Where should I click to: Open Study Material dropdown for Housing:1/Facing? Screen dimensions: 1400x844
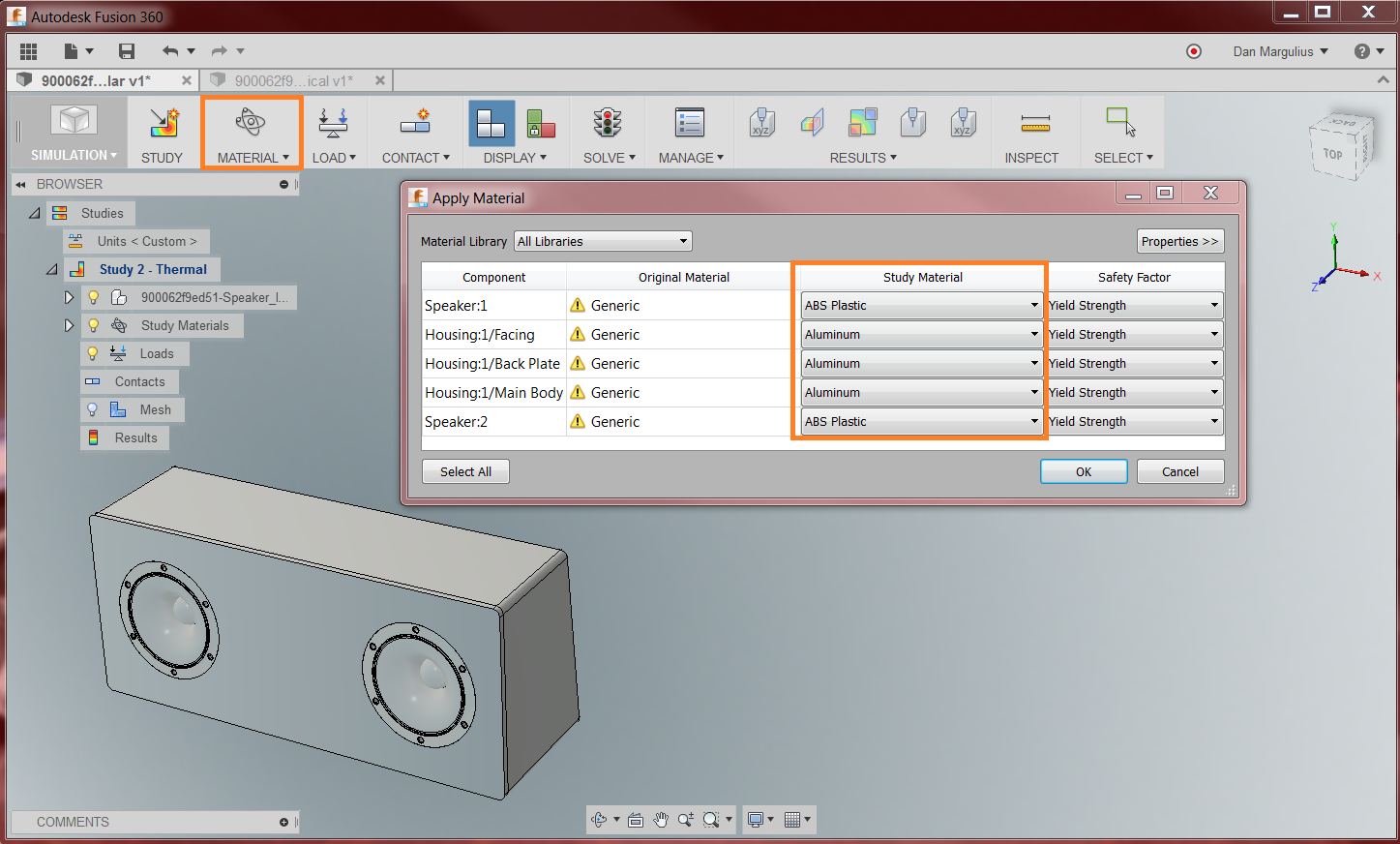coord(921,334)
